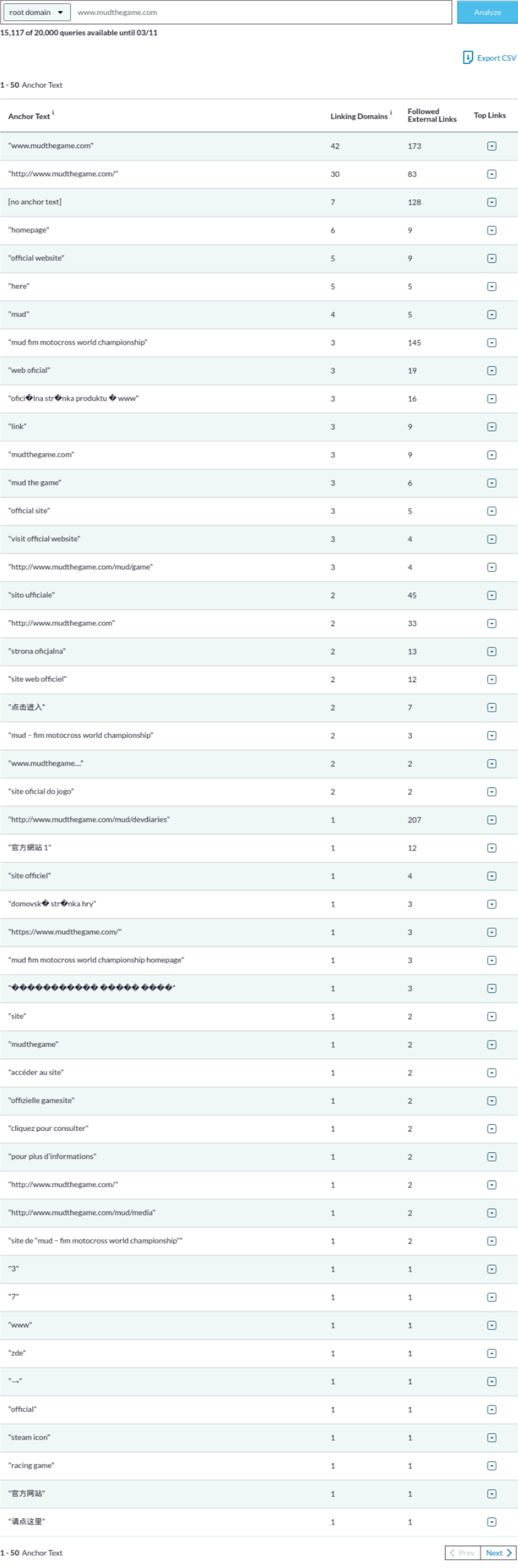Click the Prev pagination button
Viewport: 518px width, 1568px height.
click(462, 1553)
